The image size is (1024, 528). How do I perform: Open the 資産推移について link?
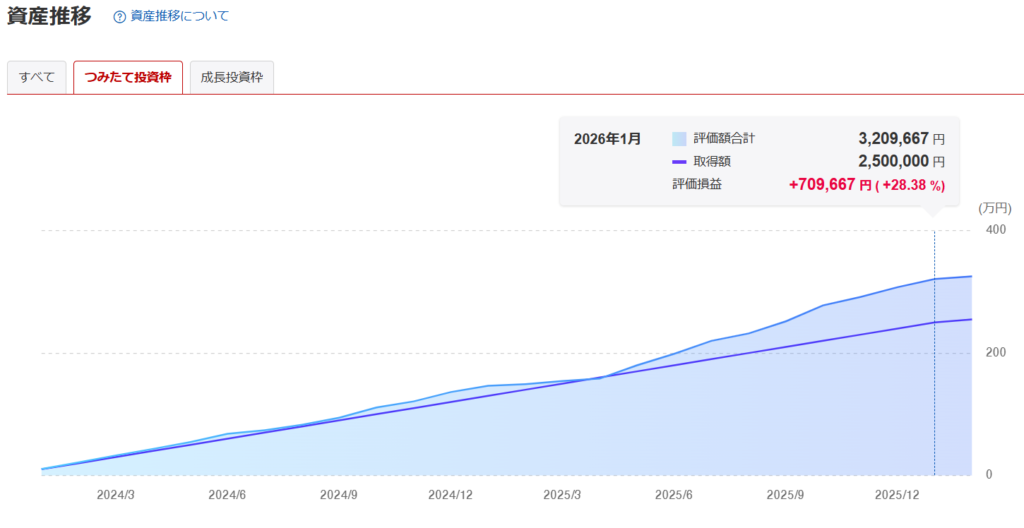tap(179, 17)
